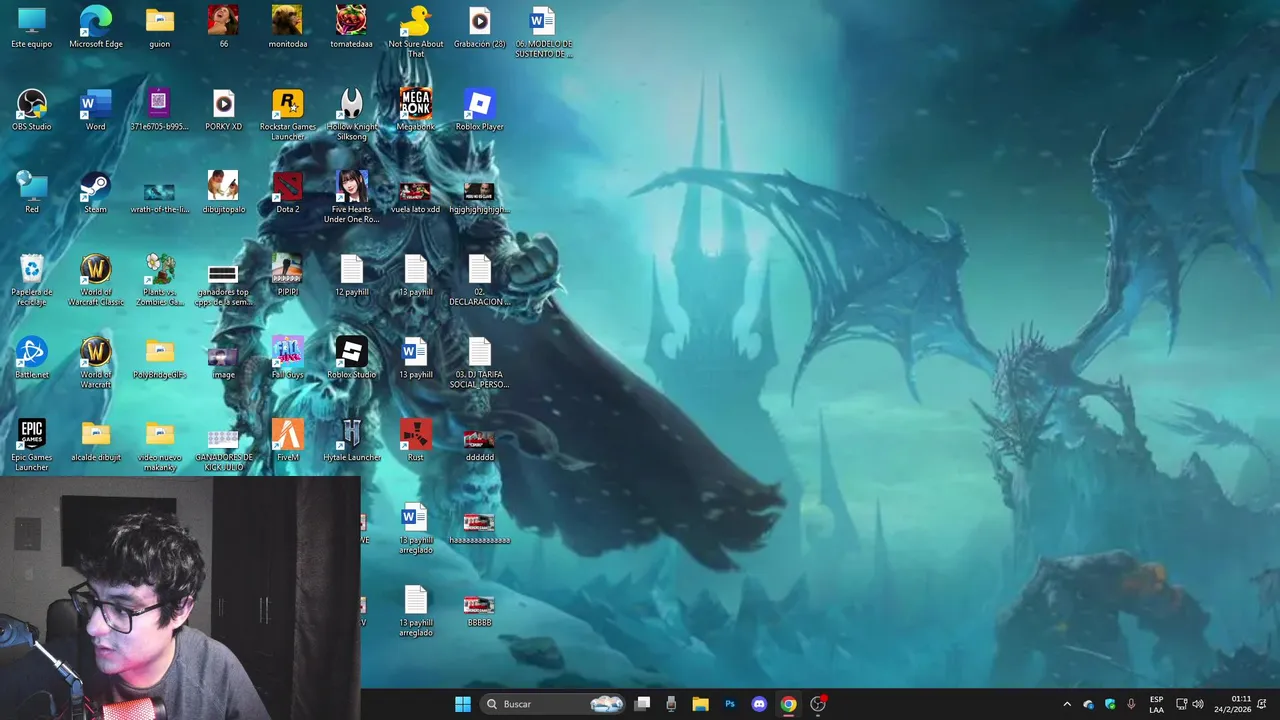1280x720 pixels.
Task: Open the Hytale Launcher shortcut
Action: click(352, 441)
